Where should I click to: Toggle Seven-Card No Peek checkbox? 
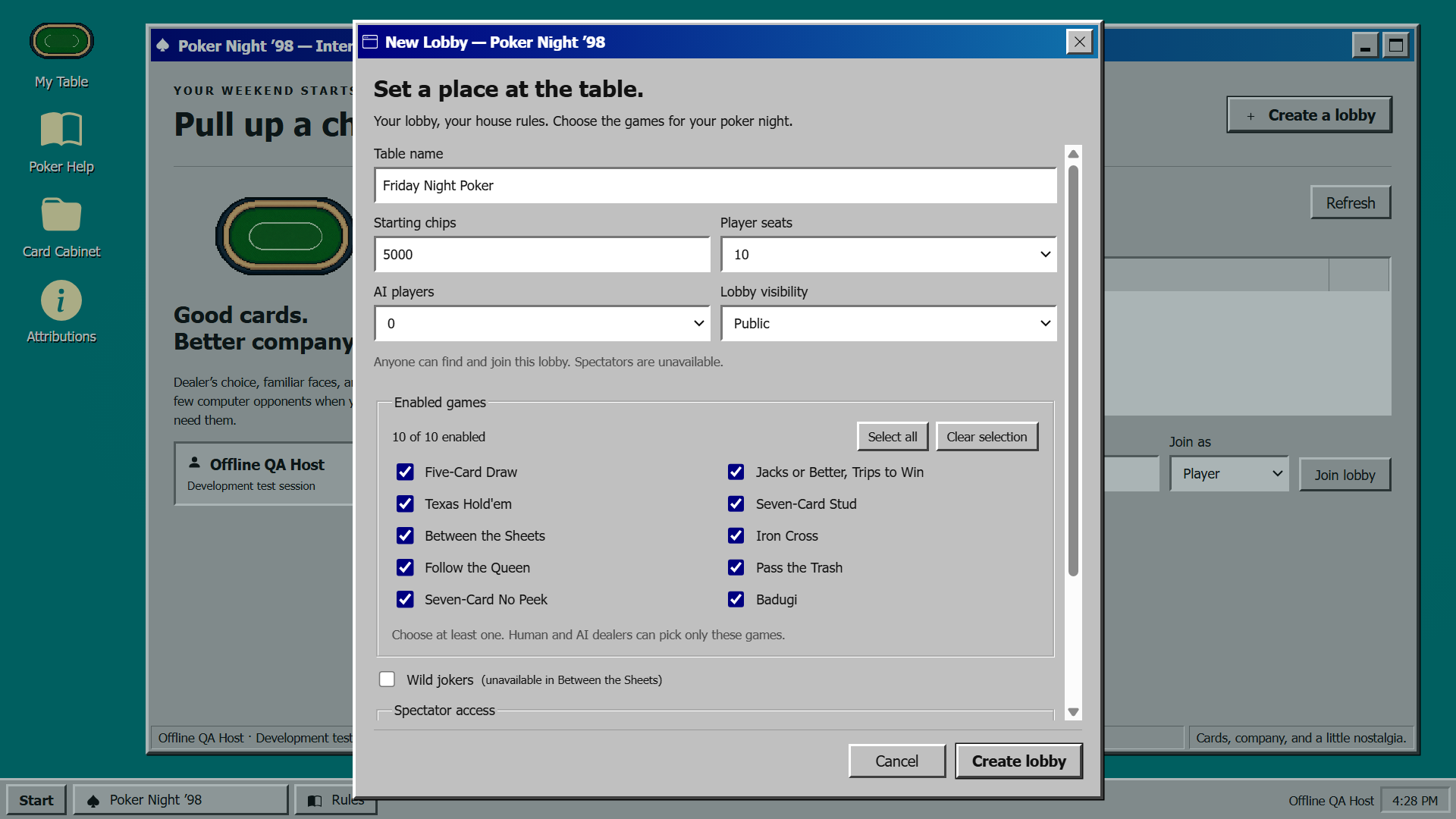(405, 599)
